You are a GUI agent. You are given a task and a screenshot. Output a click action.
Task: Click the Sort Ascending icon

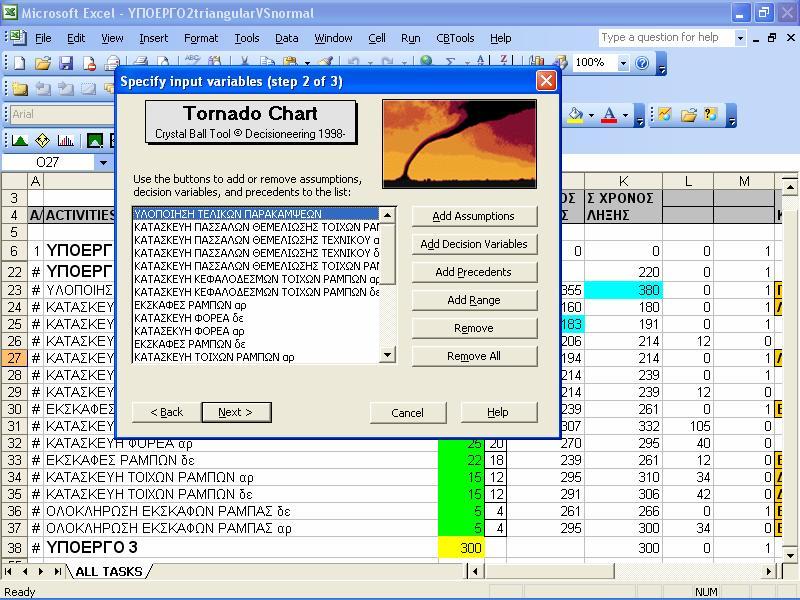pos(481,61)
